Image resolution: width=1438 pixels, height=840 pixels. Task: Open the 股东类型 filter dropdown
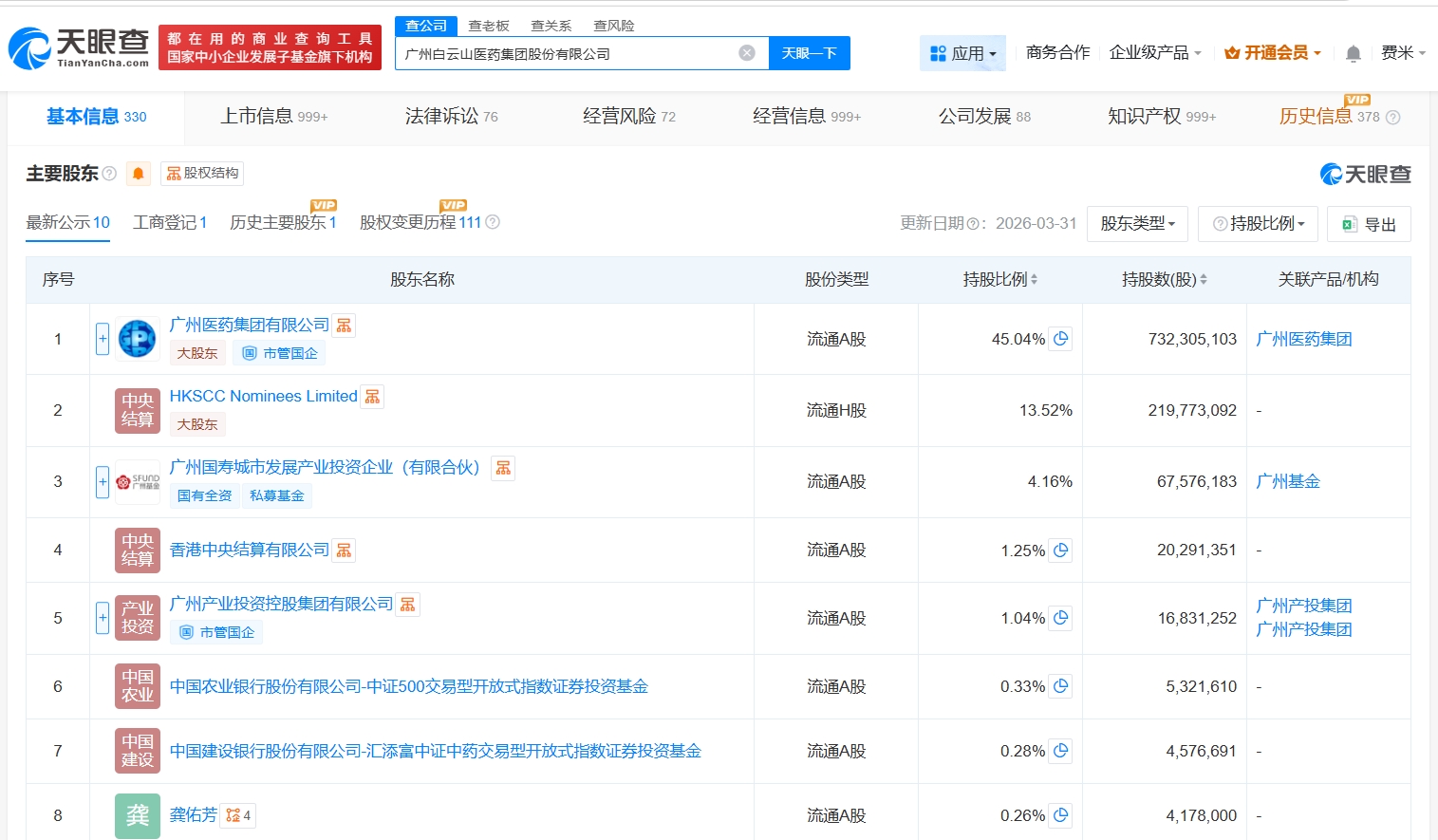click(1138, 224)
